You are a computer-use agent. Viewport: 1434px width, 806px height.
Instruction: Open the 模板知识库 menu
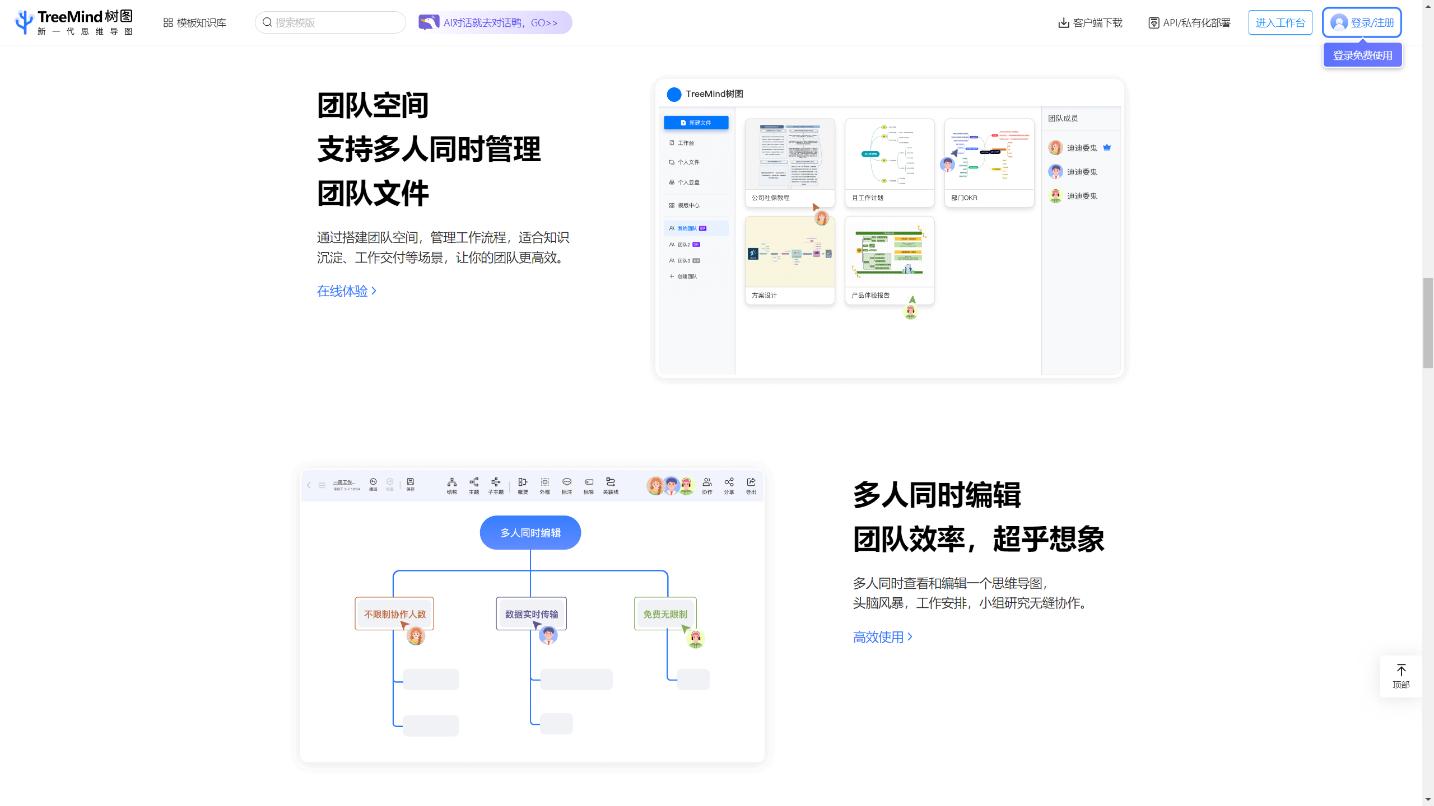(x=195, y=22)
